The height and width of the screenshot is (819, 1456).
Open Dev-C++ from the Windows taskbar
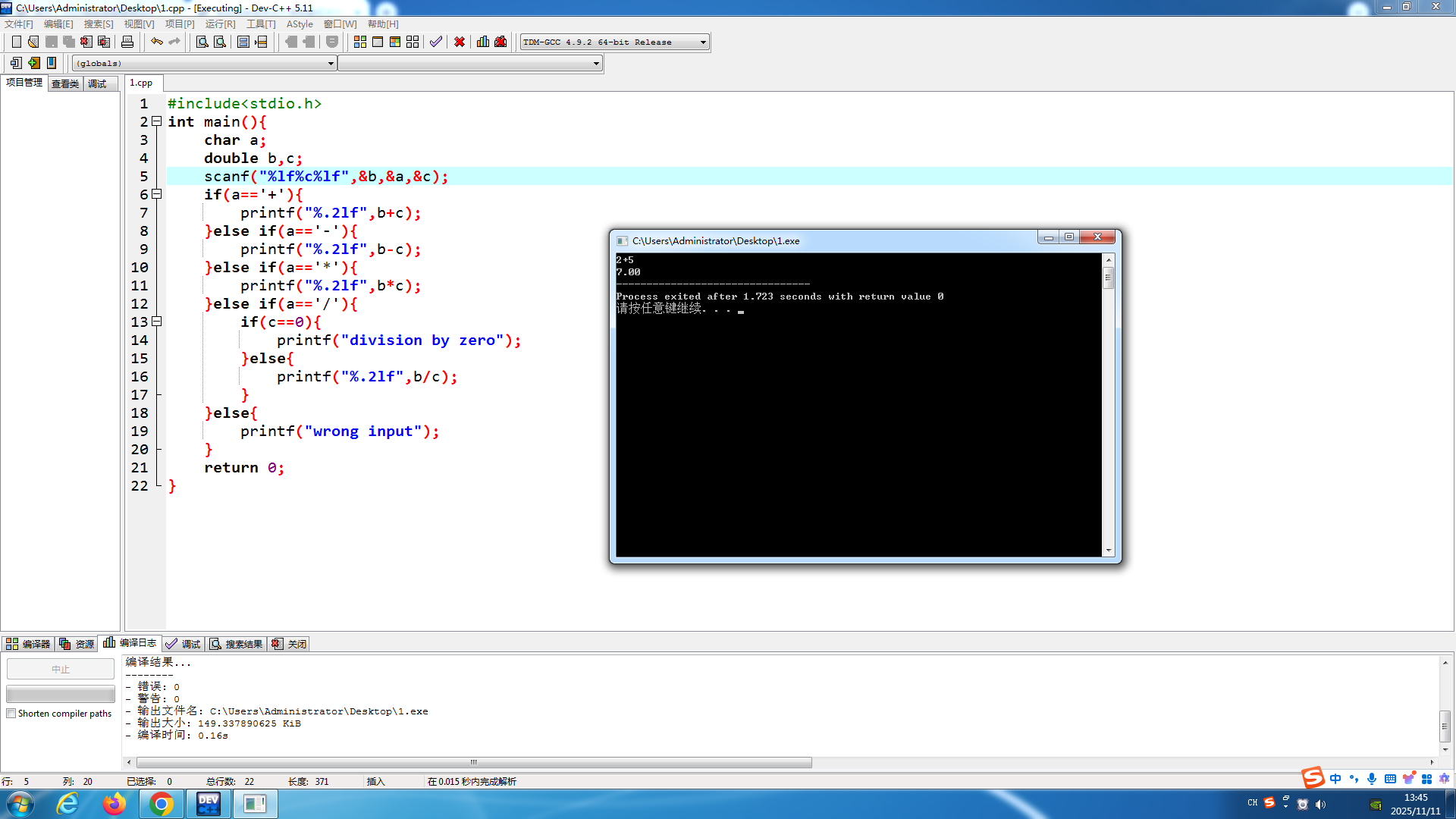[208, 804]
